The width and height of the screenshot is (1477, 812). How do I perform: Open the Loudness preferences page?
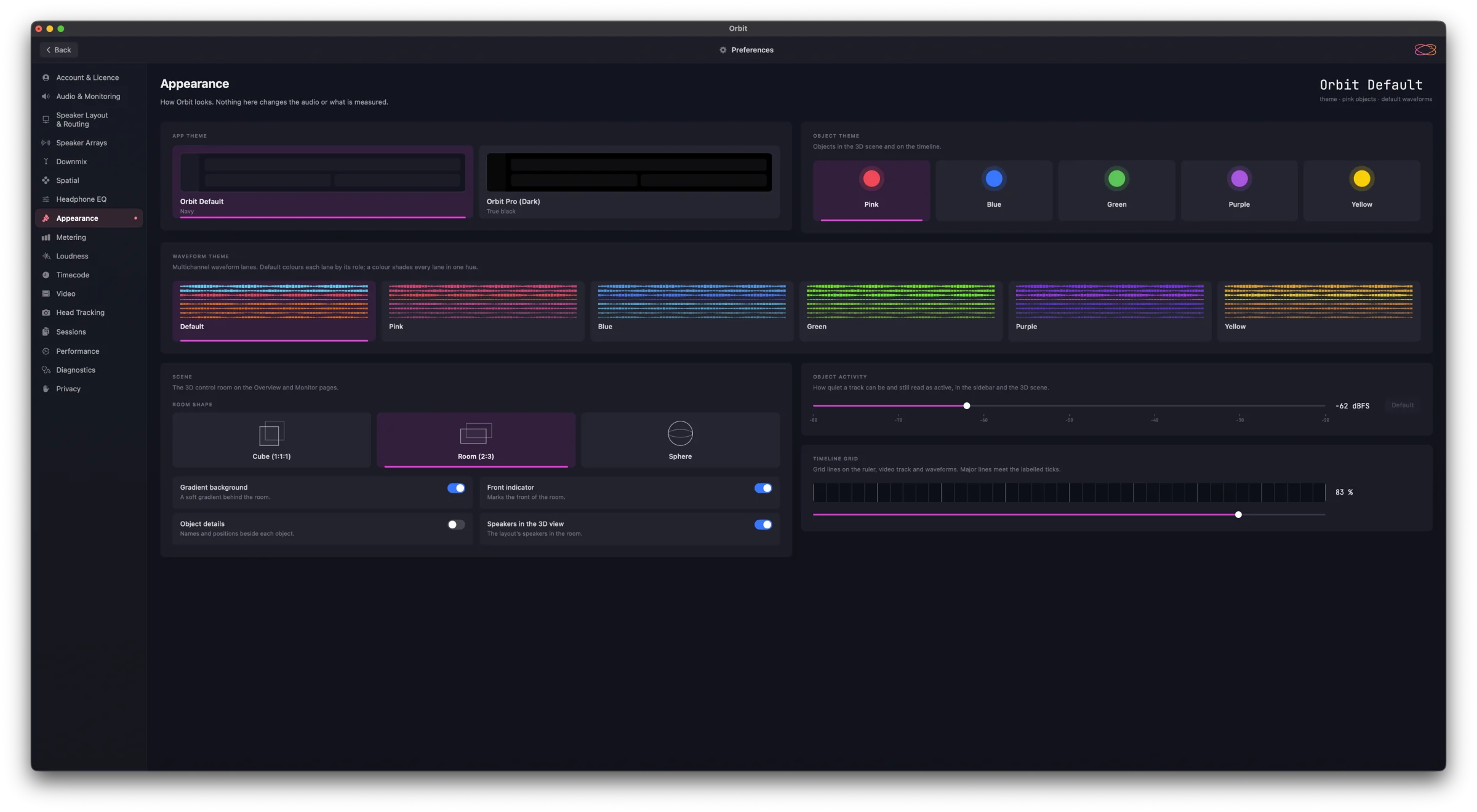89,256
